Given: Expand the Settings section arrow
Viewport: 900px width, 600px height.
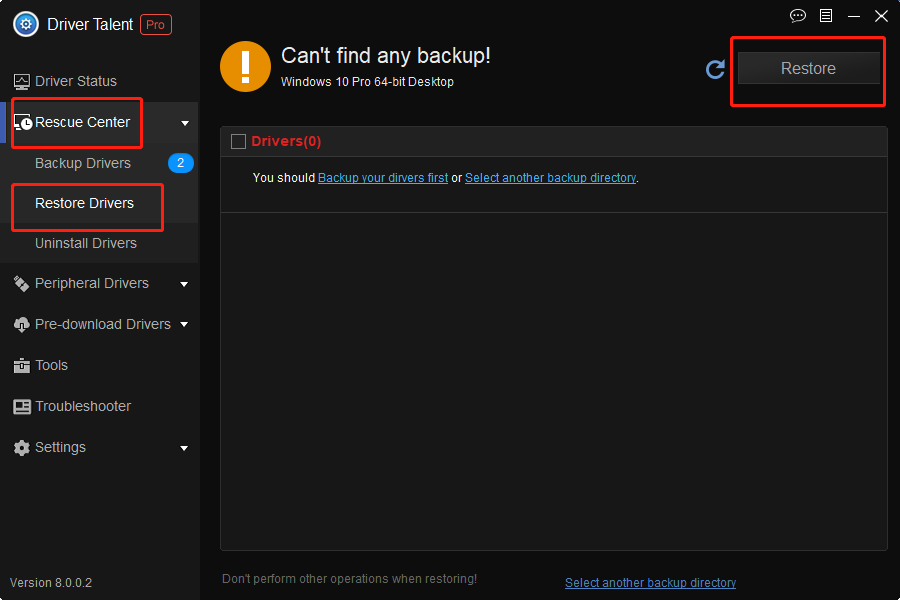Looking at the screenshot, I should 184,448.
